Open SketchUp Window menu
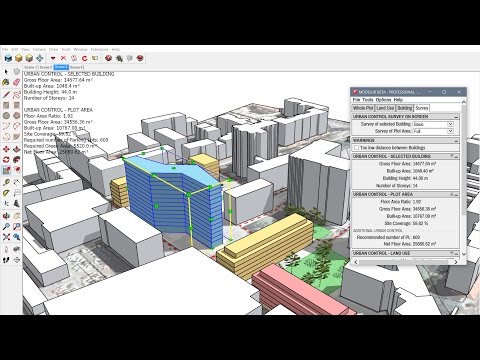 pyautogui.click(x=80, y=49)
